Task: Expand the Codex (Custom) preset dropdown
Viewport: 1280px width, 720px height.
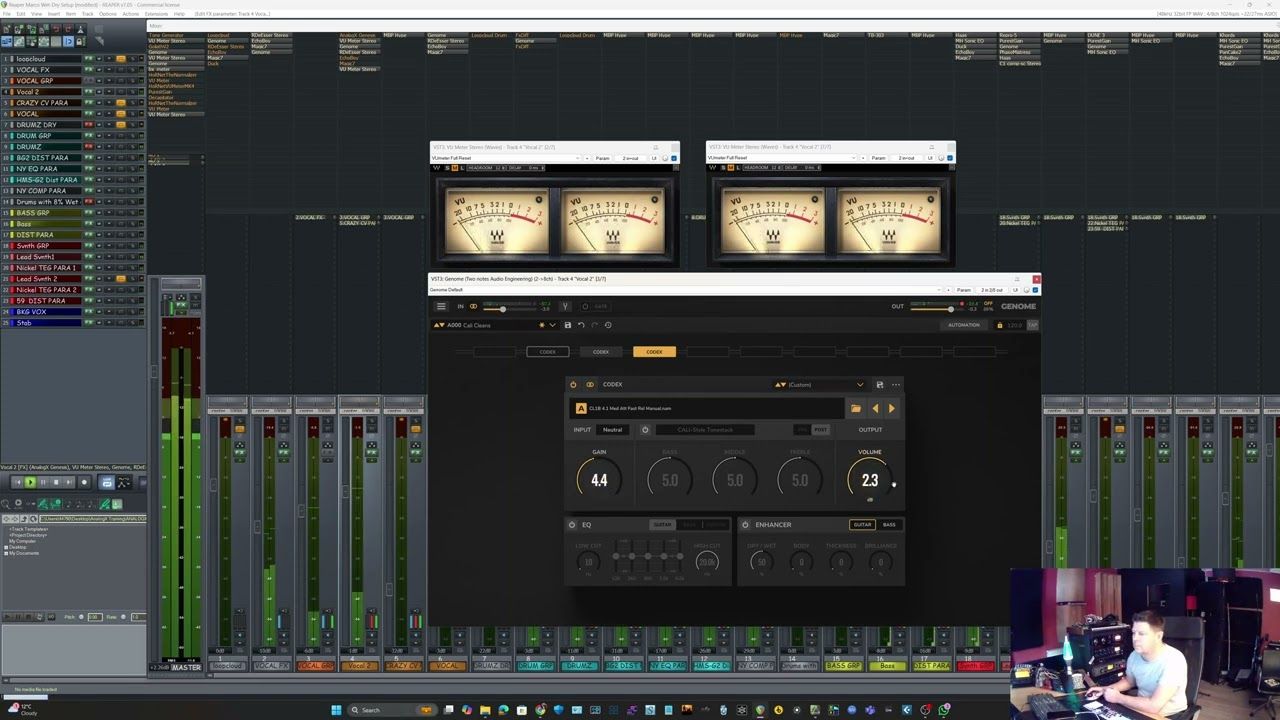Action: pos(860,384)
